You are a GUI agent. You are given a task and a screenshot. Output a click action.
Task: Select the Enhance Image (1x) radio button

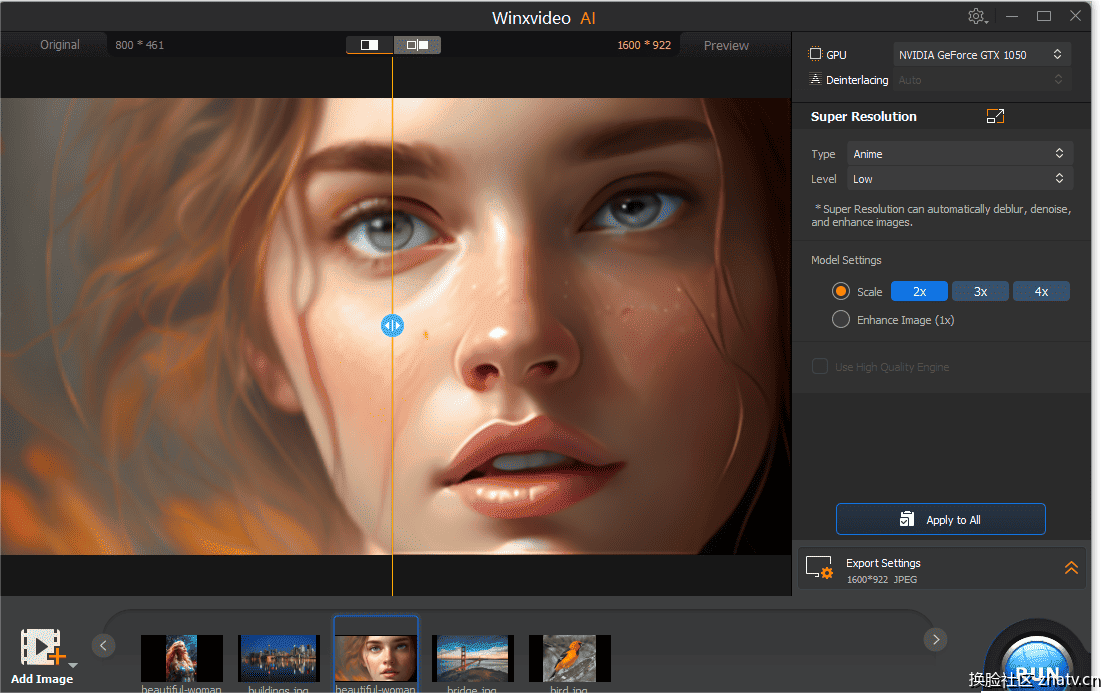click(x=841, y=320)
